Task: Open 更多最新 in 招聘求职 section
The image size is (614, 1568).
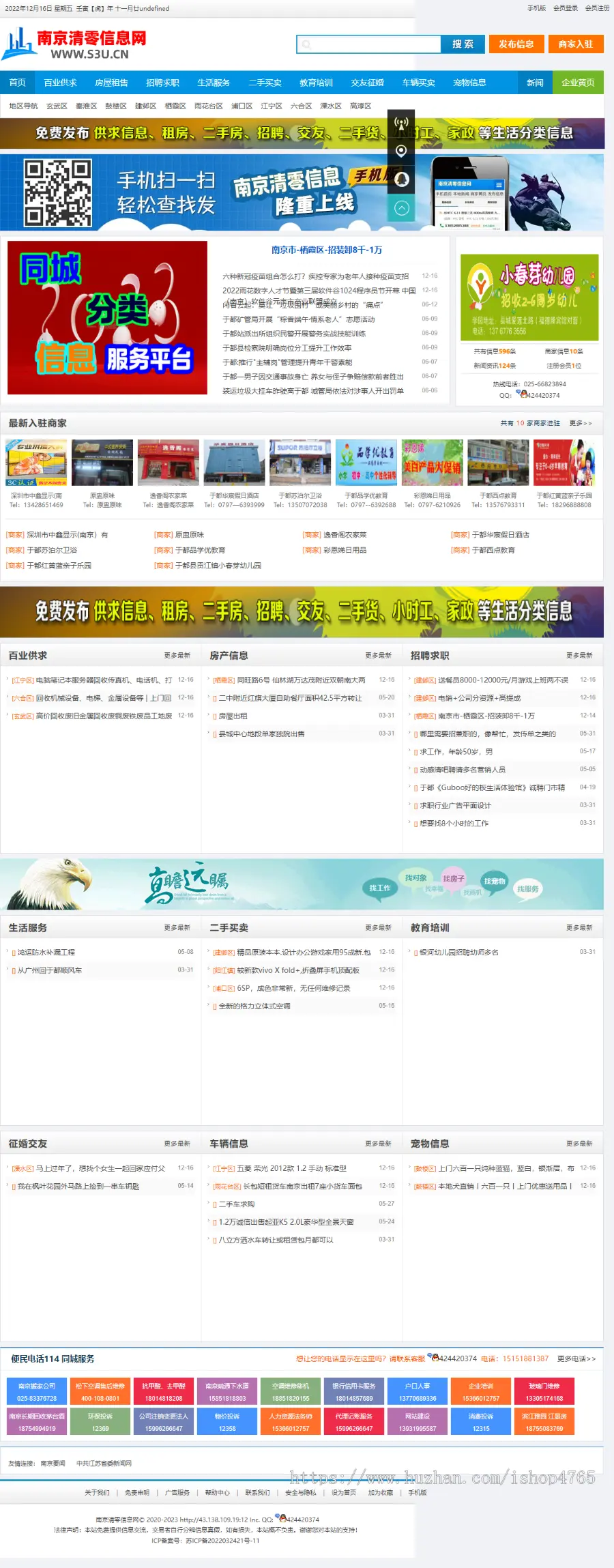Action: click(x=580, y=655)
